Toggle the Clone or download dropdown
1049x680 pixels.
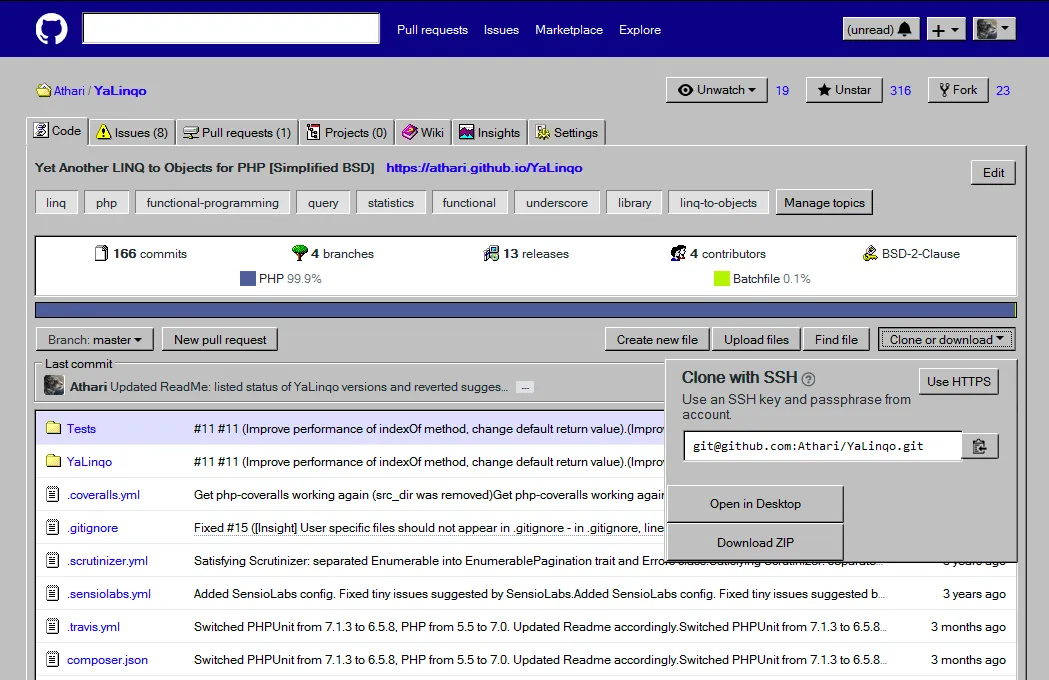pos(947,339)
